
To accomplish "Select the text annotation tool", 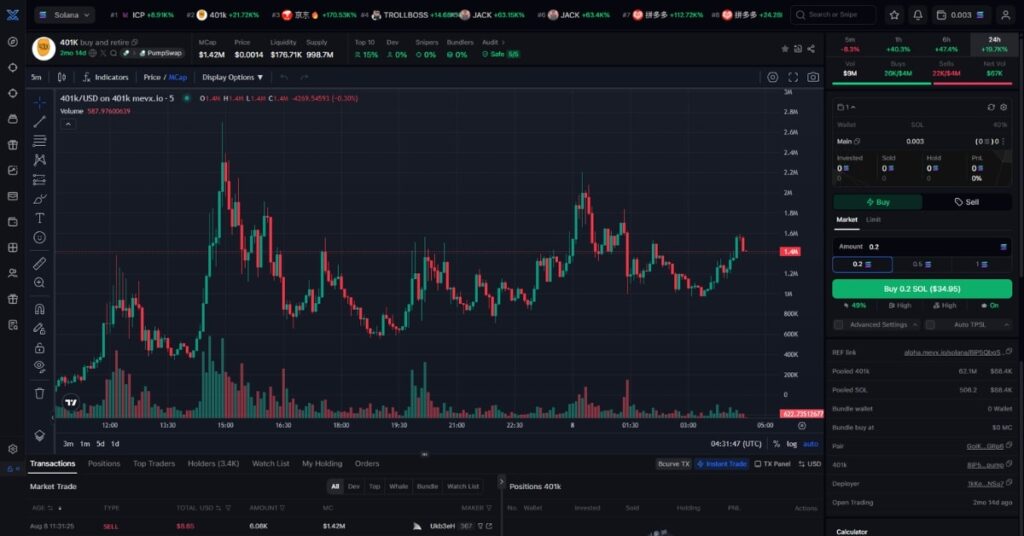I will click(x=40, y=218).
